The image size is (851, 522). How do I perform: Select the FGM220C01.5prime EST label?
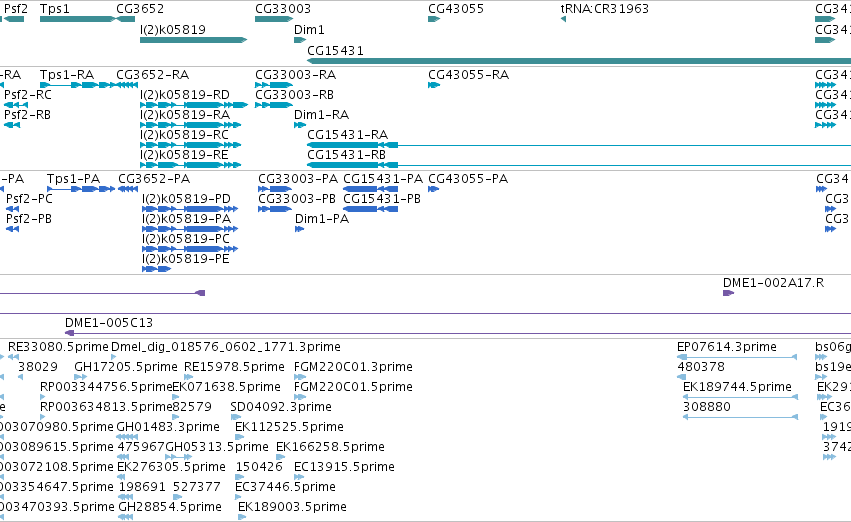click(x=353, y=387)
